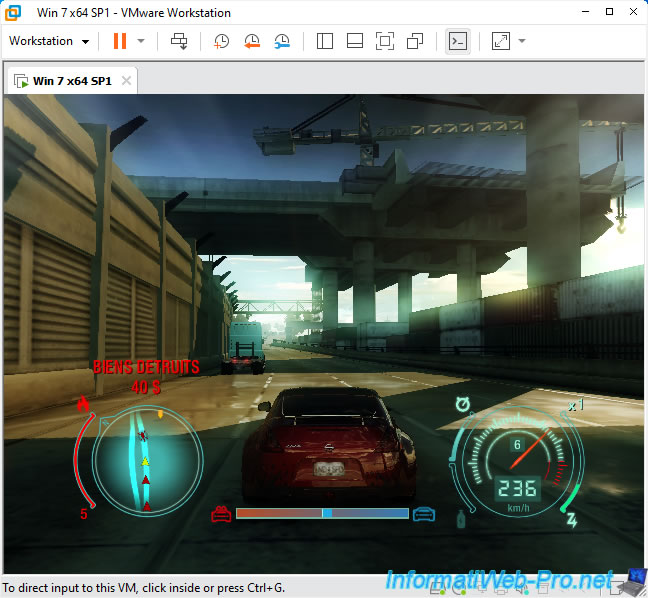Click the gear number 6 on the tachometer
This screenshot has width=648, height=598.
click(x=517, y=445)
